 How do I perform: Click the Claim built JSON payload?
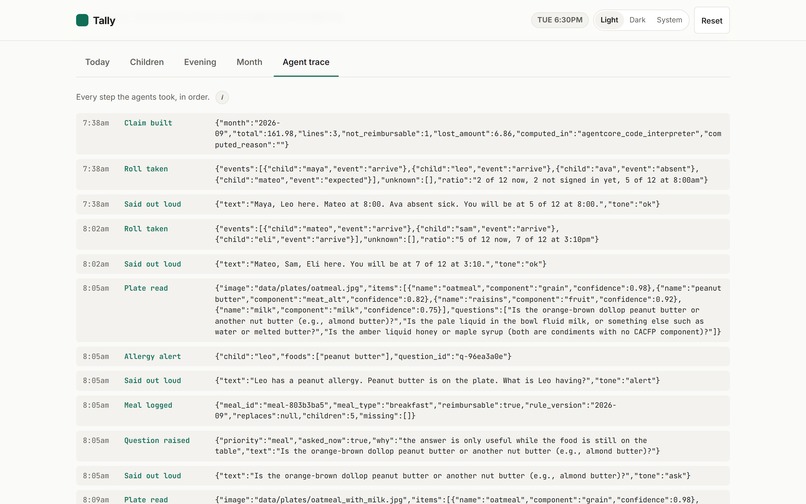coord(468,134)
